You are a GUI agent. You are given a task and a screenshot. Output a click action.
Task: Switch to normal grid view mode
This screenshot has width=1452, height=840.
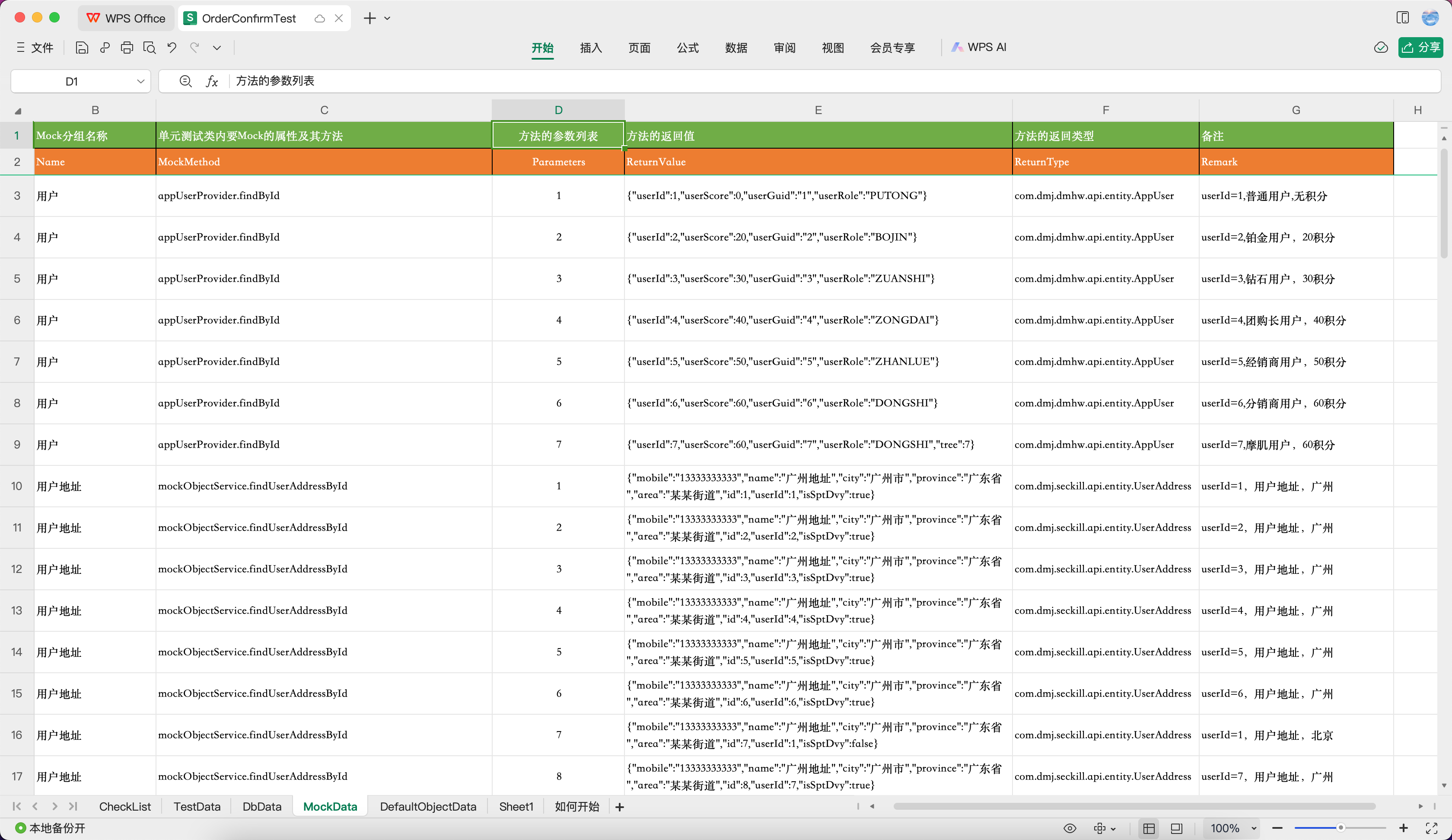(1148, 828)
